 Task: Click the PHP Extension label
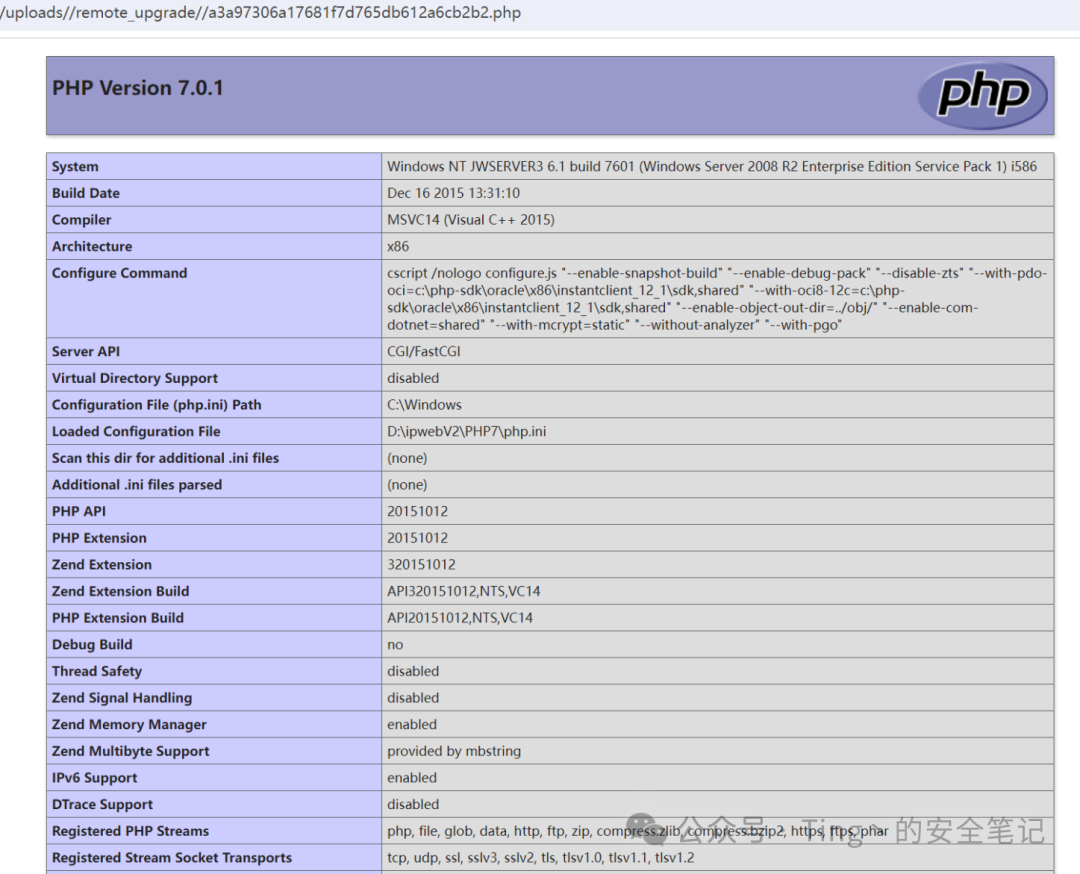[99, 538]
